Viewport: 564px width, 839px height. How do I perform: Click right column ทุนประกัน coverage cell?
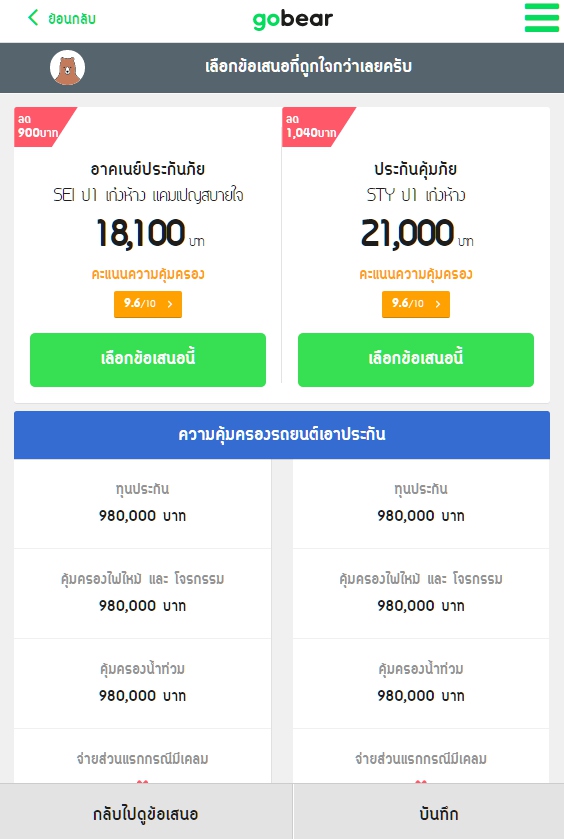pos(421,504)
